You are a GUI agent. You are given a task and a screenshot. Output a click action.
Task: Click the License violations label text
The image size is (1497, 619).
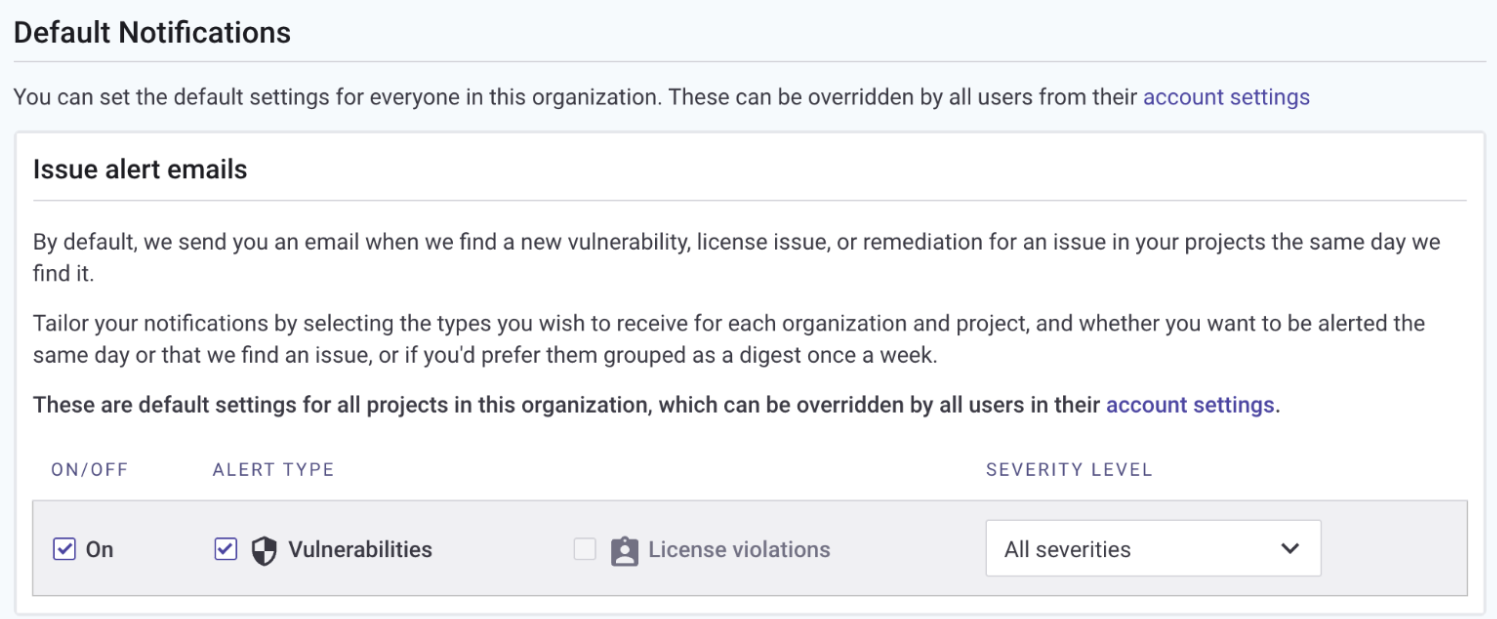tap(739, 550)
